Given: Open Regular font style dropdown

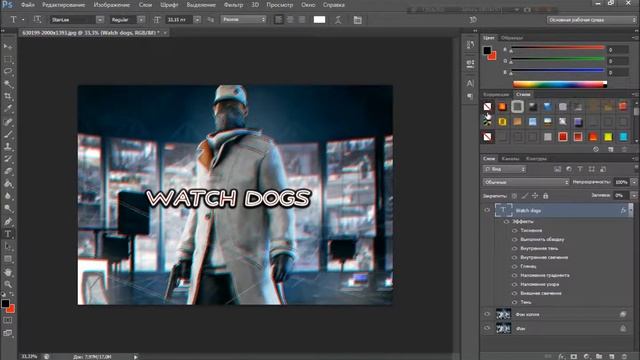Looking at the screenshot, I should pos(141,20).
